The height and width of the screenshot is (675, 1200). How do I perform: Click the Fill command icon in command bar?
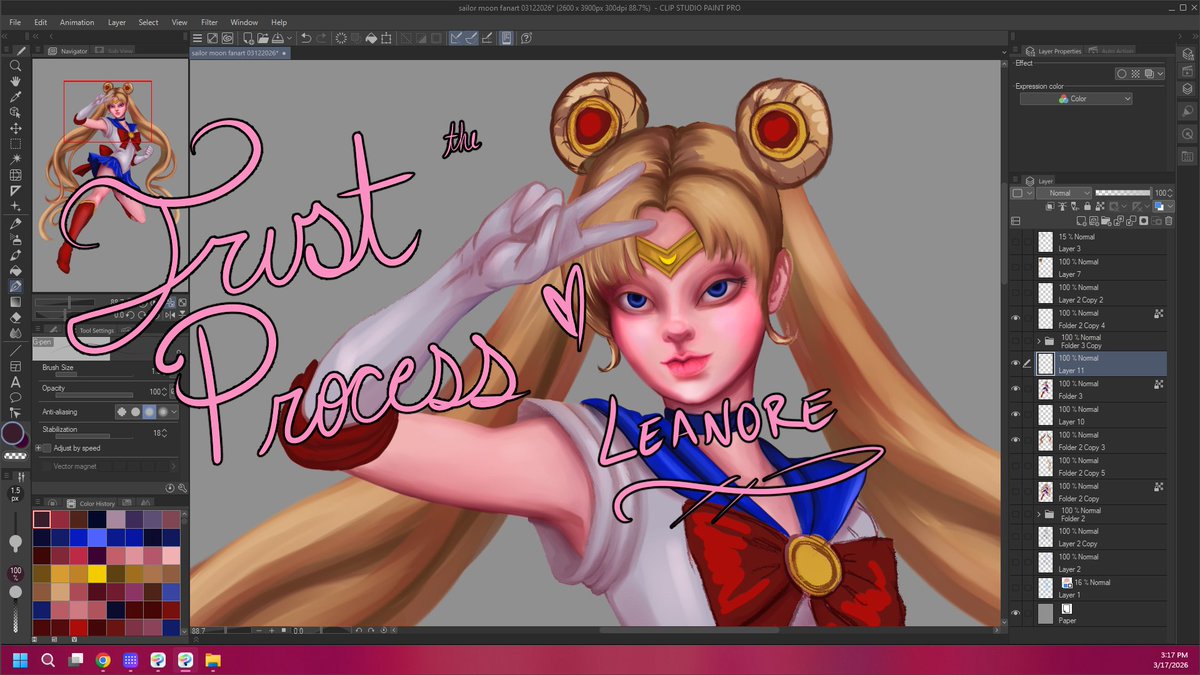(x=371, y=38)
